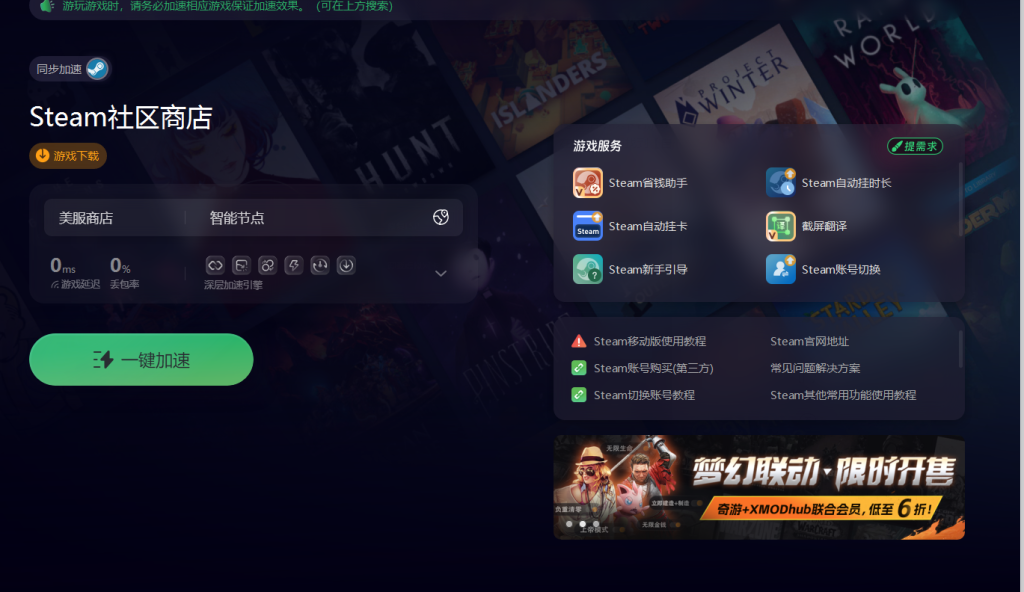Screen dimensions: 1024x592
Task: Click the second engine icon with arrow box
Action: (241, 265)
